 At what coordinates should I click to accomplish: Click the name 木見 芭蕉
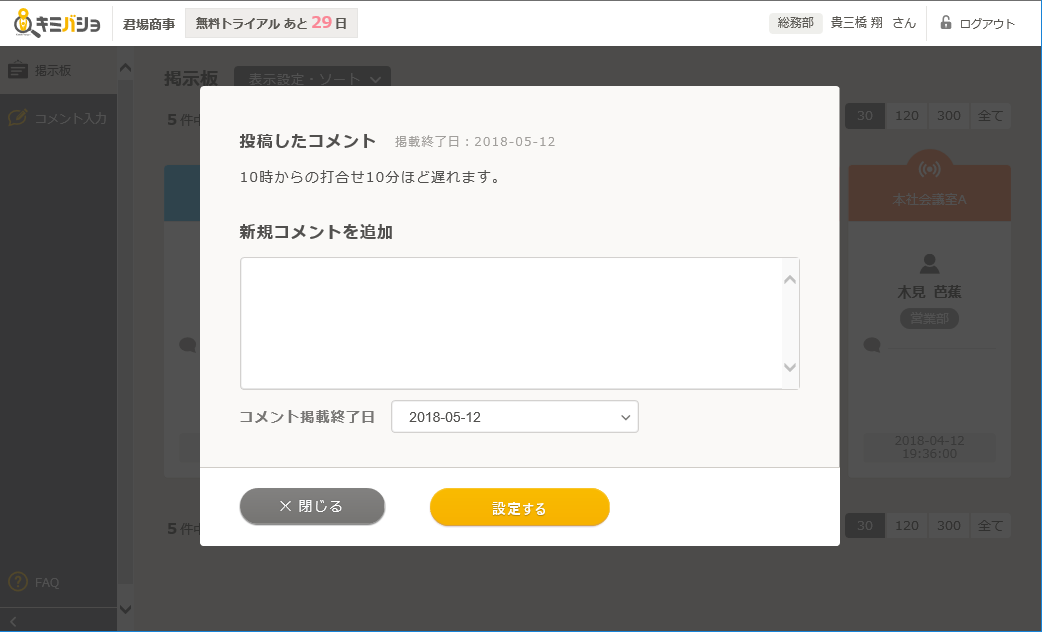pyautogui.click(x=929, y=292)
